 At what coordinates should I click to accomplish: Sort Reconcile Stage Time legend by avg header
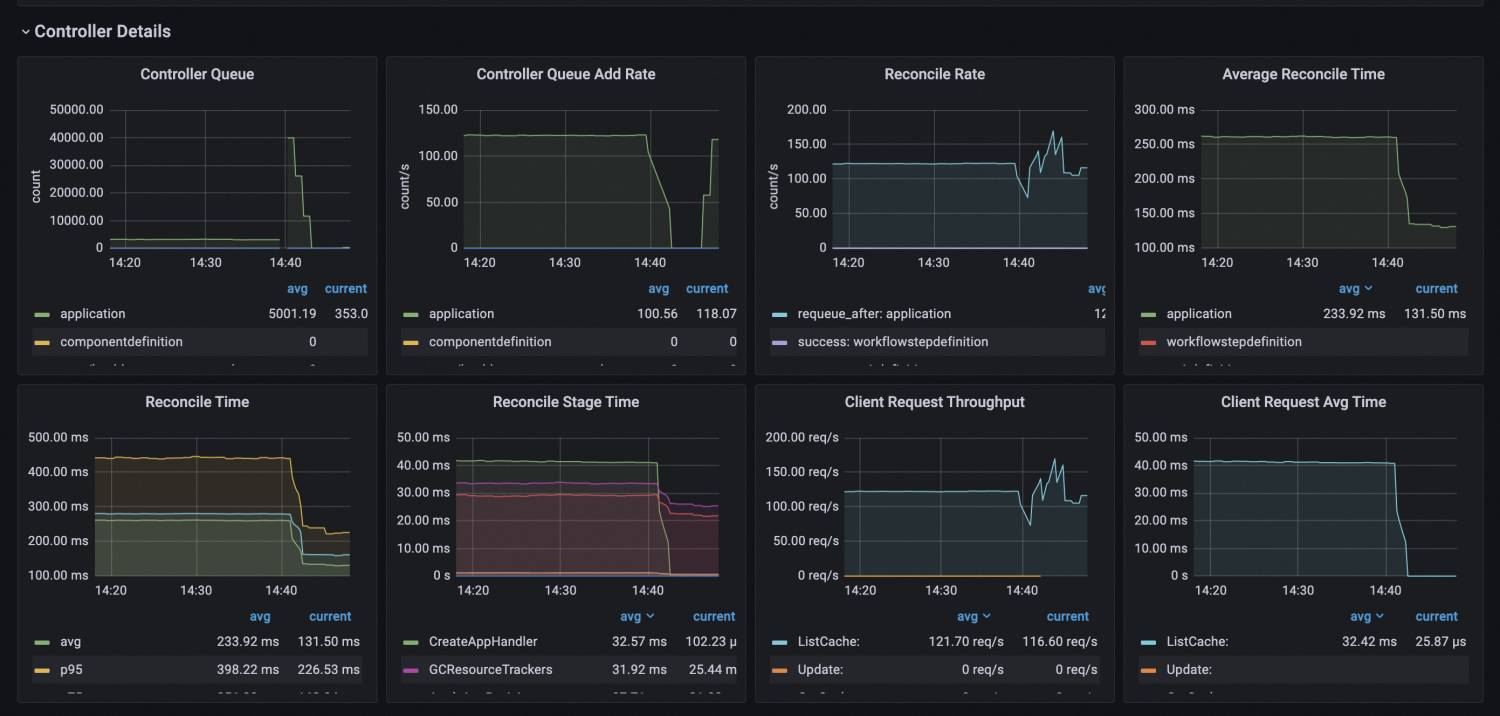pyautogui.click(x=637, y=617)
